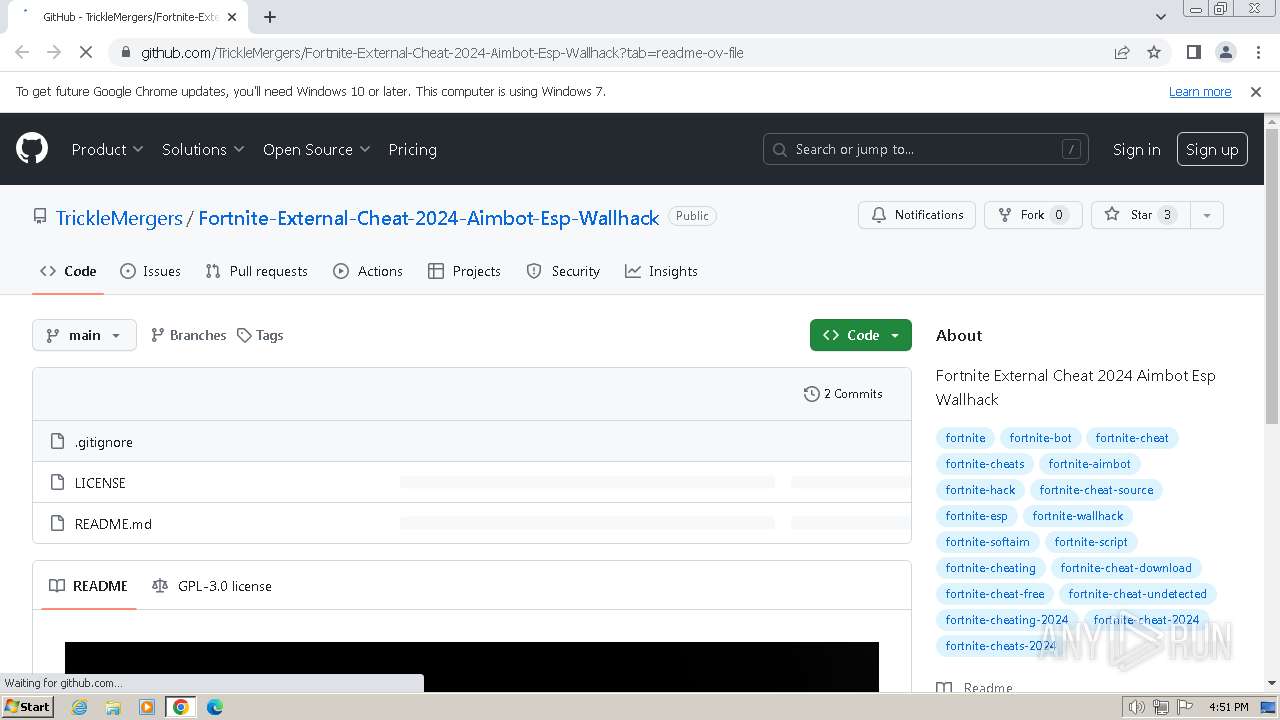Open the Actions tab
1280x720 pixels.
coord(367,271)
